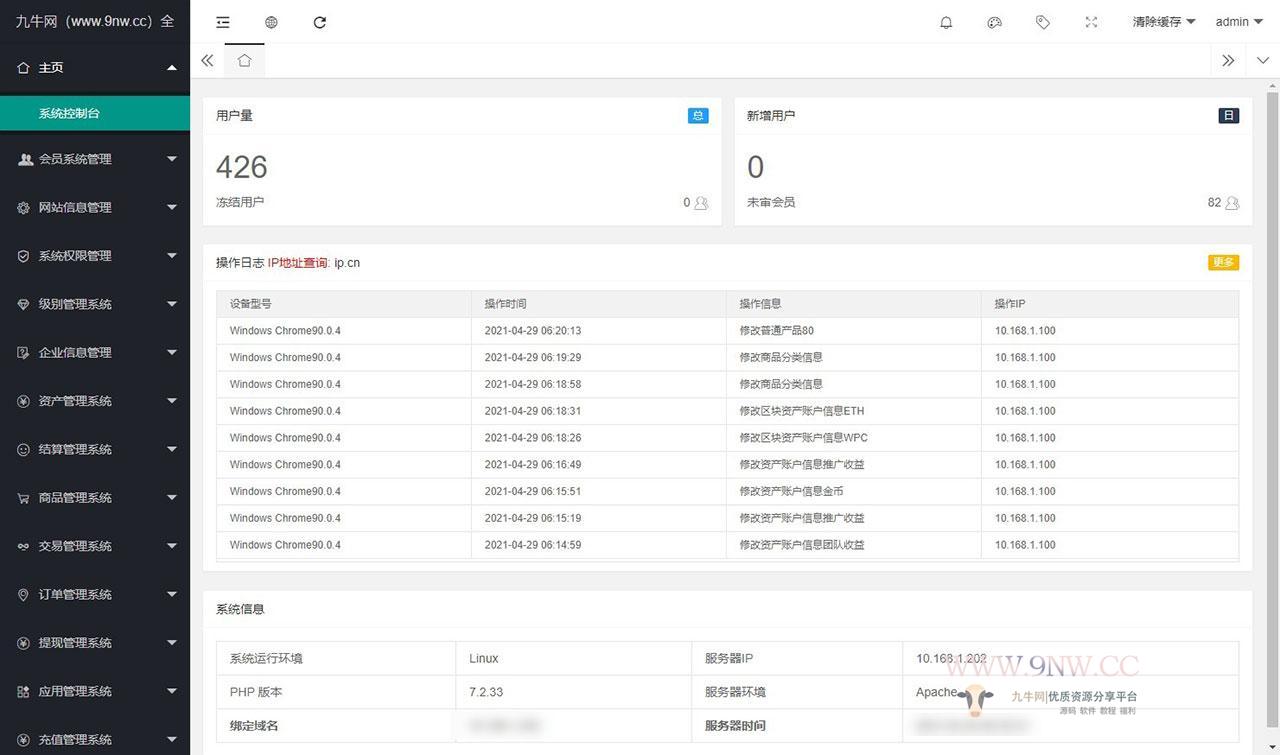The width and height of the screenshot is (1280, 755).
Task: Collapse the sidebar with the menu-fold icon
Action: (x=223, y=22)
